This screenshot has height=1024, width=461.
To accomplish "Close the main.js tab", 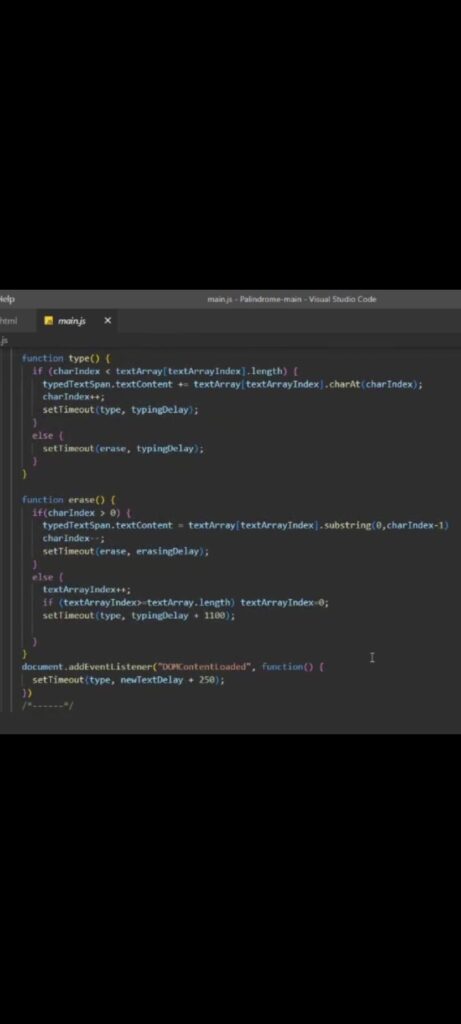I will (108, 321).
